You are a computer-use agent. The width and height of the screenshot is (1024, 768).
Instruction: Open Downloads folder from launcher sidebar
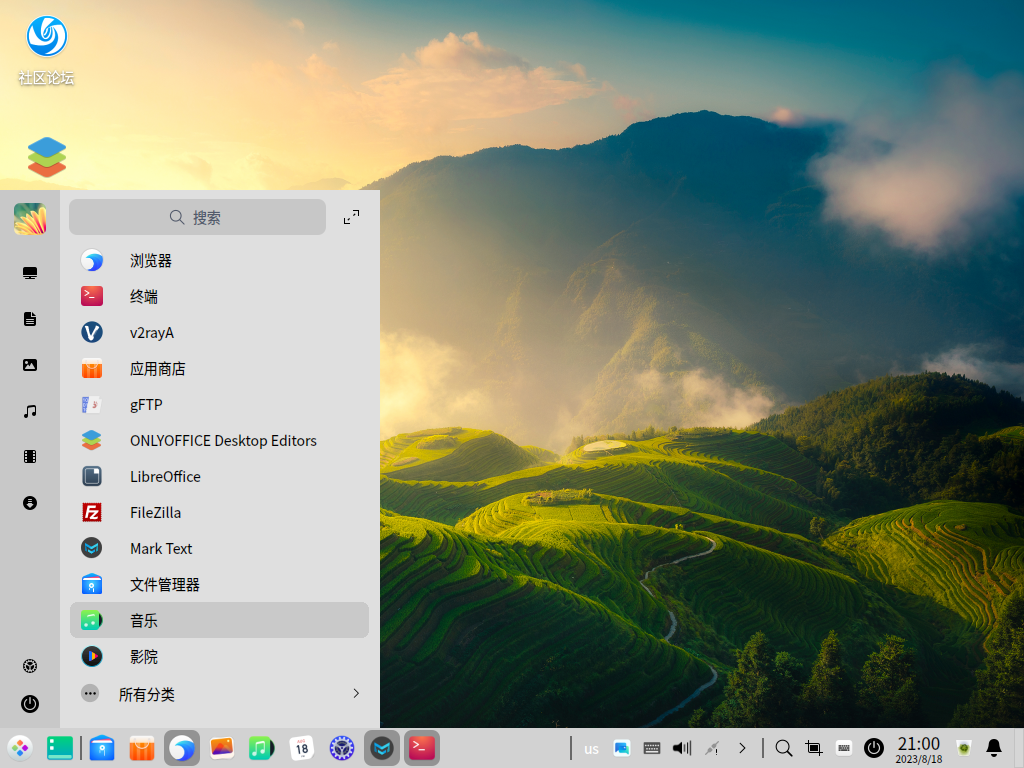pos(30,503)
